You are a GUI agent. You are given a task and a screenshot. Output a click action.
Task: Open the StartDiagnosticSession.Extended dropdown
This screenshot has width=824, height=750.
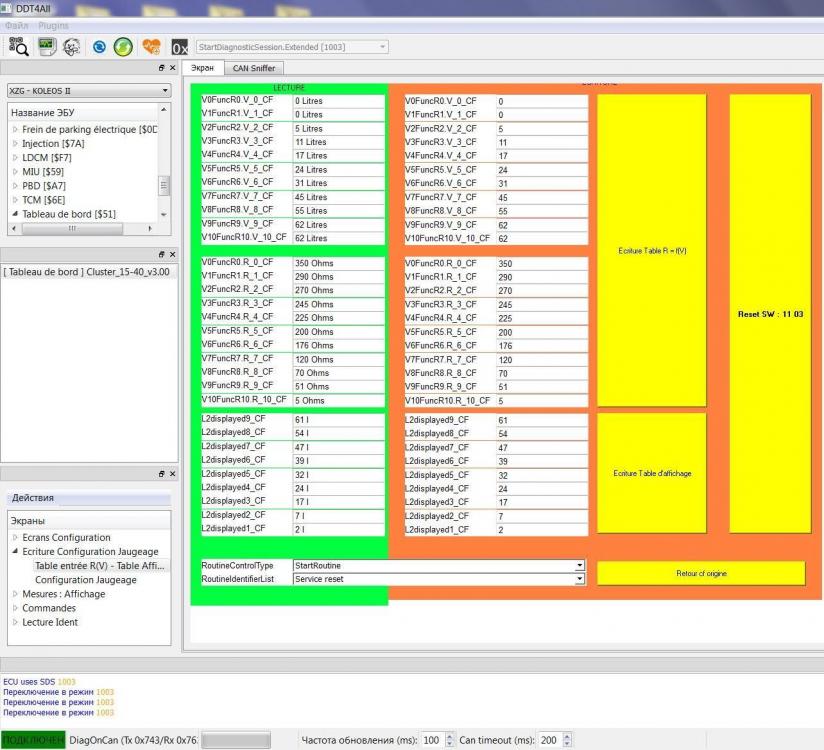pyautogui.click(x=383, y=47)
